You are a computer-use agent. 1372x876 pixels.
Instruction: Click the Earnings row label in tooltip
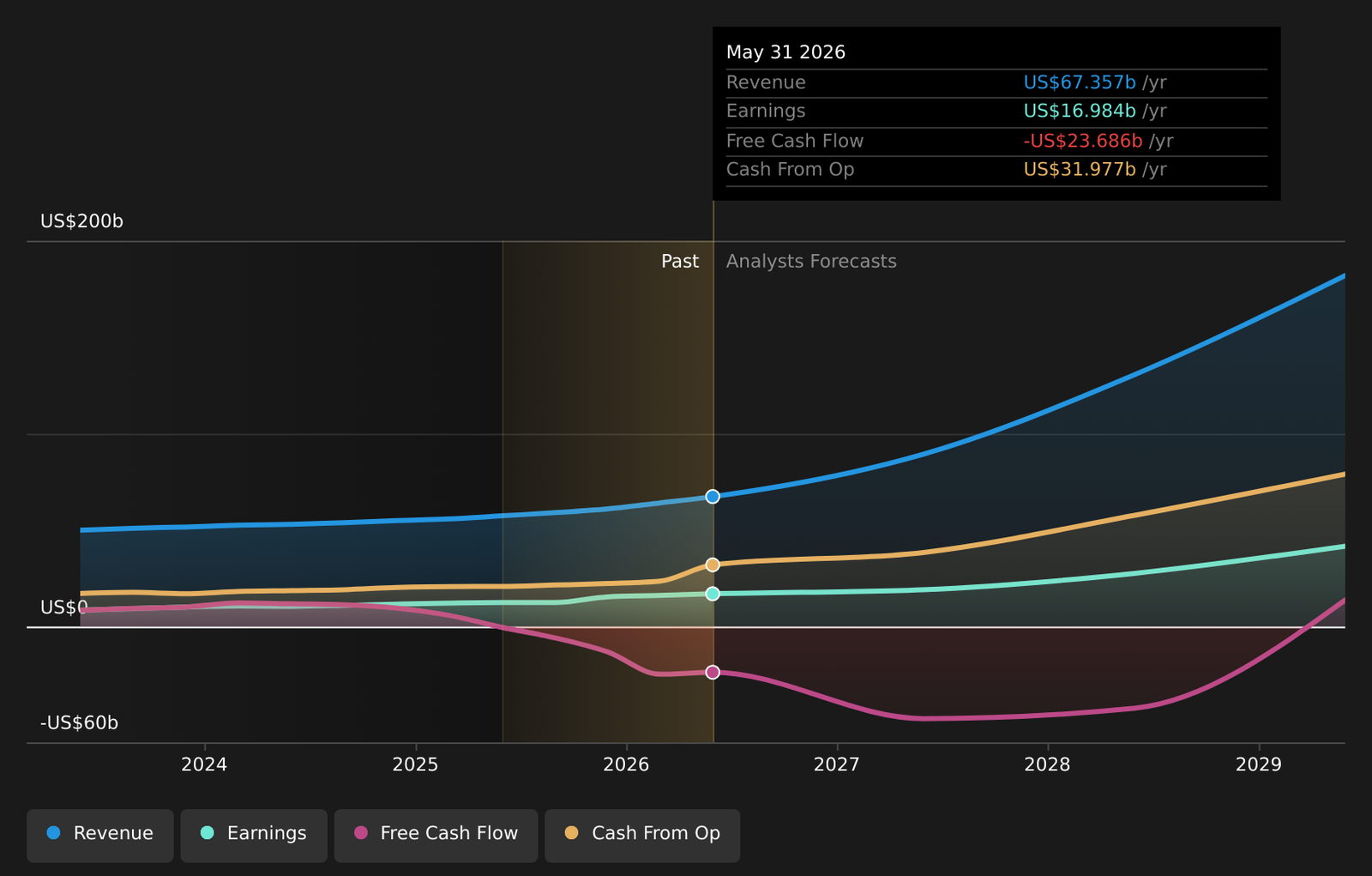click(766, 111)
